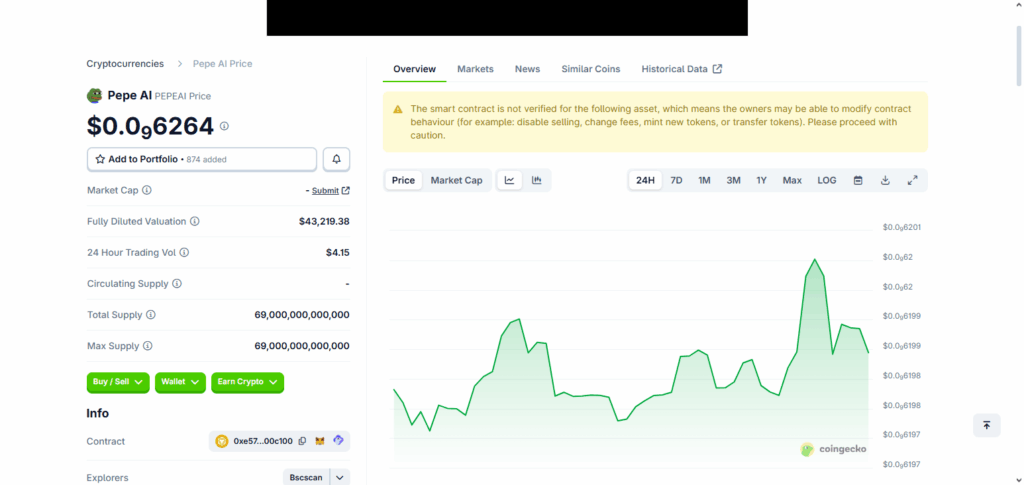This screenshot has width=1024, height=485.
Task: Add token to MetaMask via fox icon
Action: [x=320, y=441]
